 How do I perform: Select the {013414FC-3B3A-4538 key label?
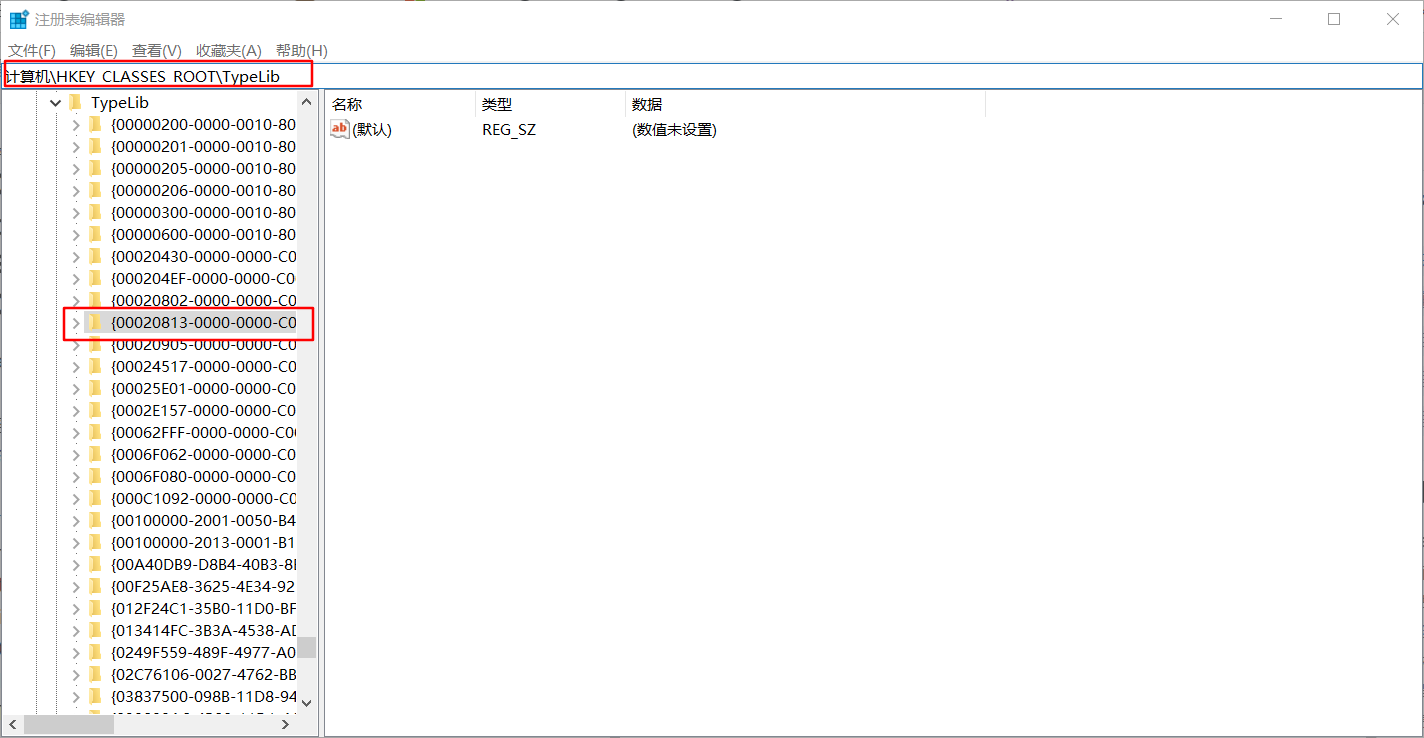[x=204, y=630]
